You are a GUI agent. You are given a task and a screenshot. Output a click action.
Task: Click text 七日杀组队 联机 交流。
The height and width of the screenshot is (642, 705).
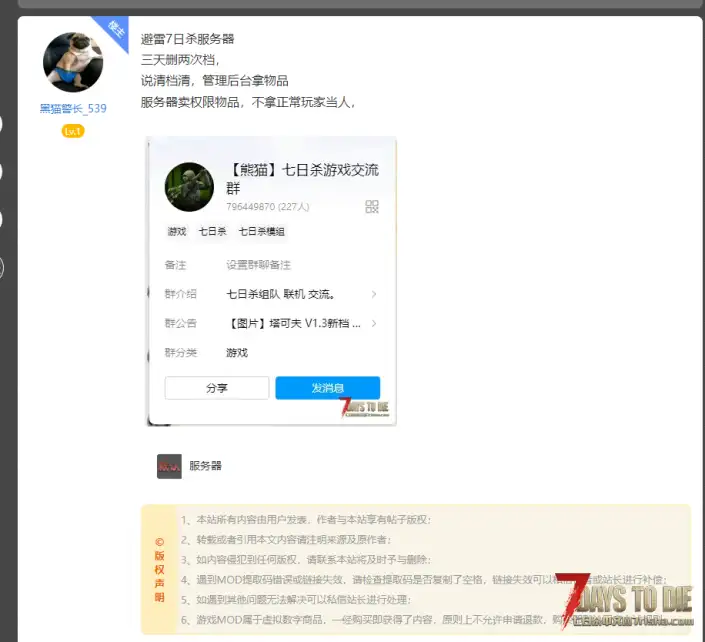tap(281, 294)
